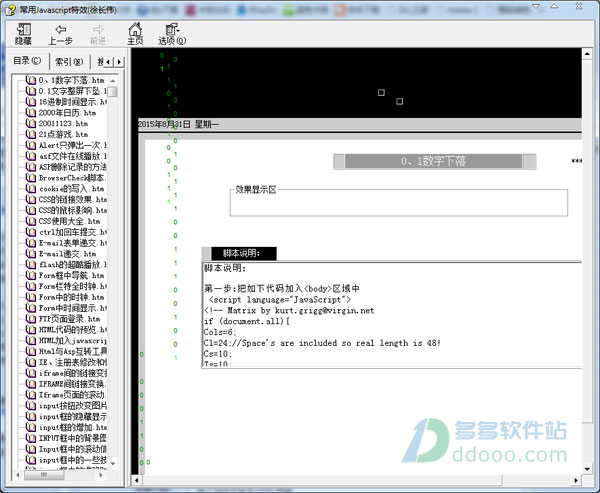Click book icon beside Form框中导航.htm

[x=31, y=276]
